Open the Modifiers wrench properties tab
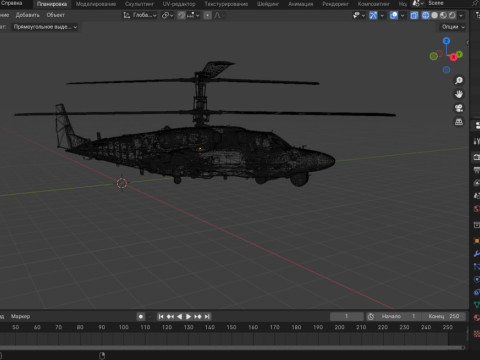The height and width of the screenshot is (360, 480). 476,254
